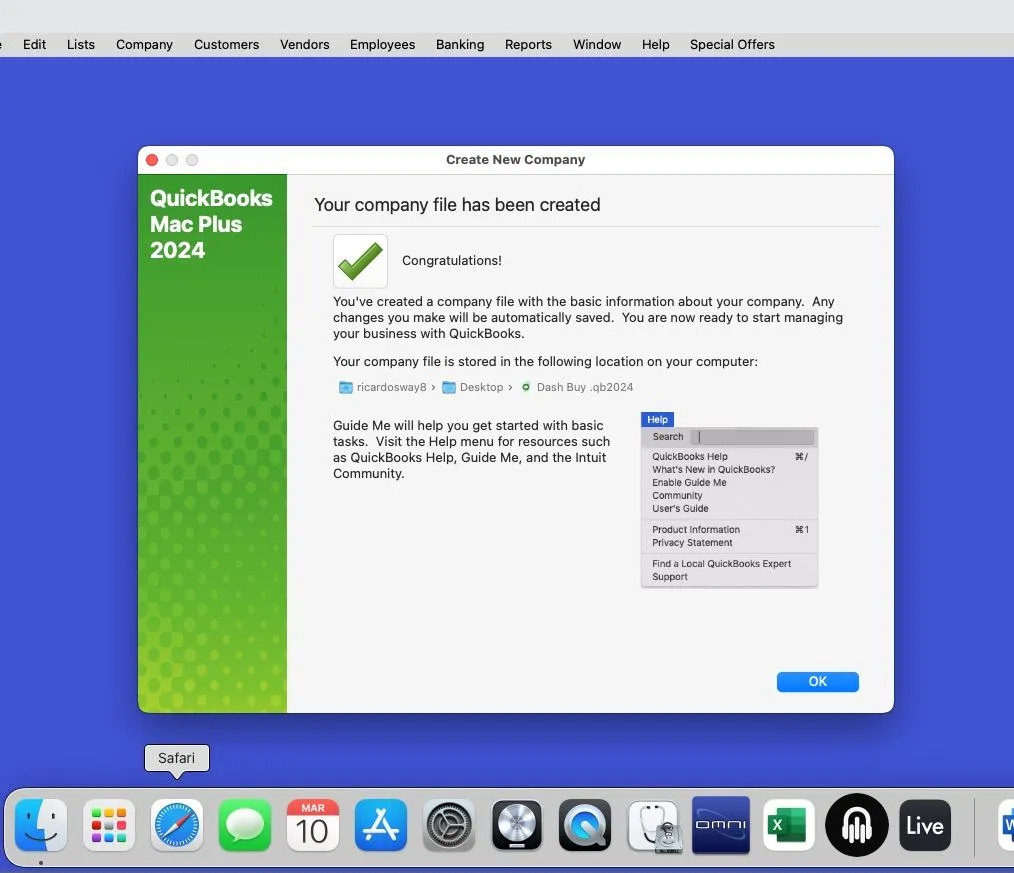Click the ricardosway8 folder in path
Image resolution: width=1014 pixels, height=873 pixels.
[383, 387]
